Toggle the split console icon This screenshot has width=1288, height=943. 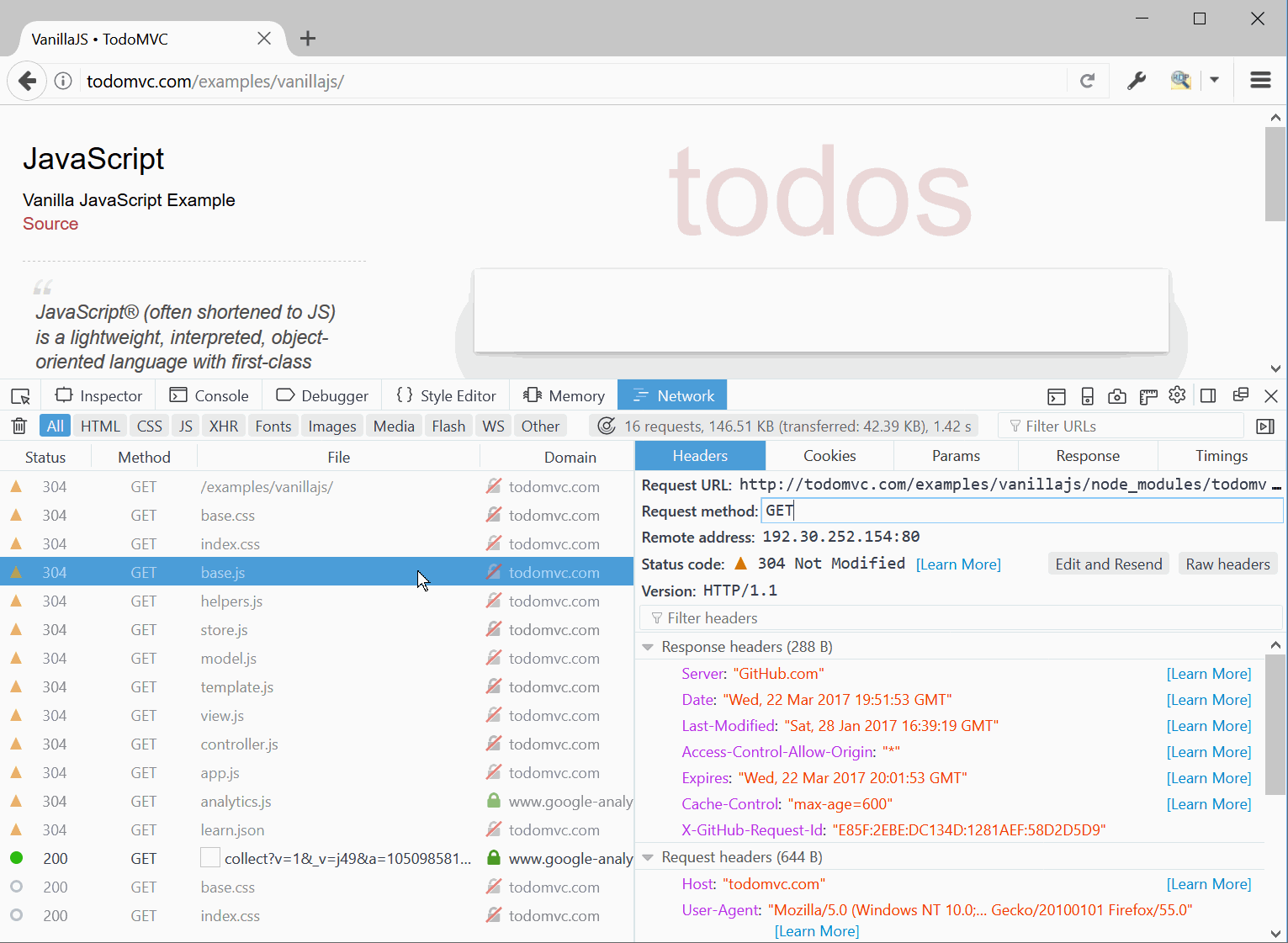1057,396
